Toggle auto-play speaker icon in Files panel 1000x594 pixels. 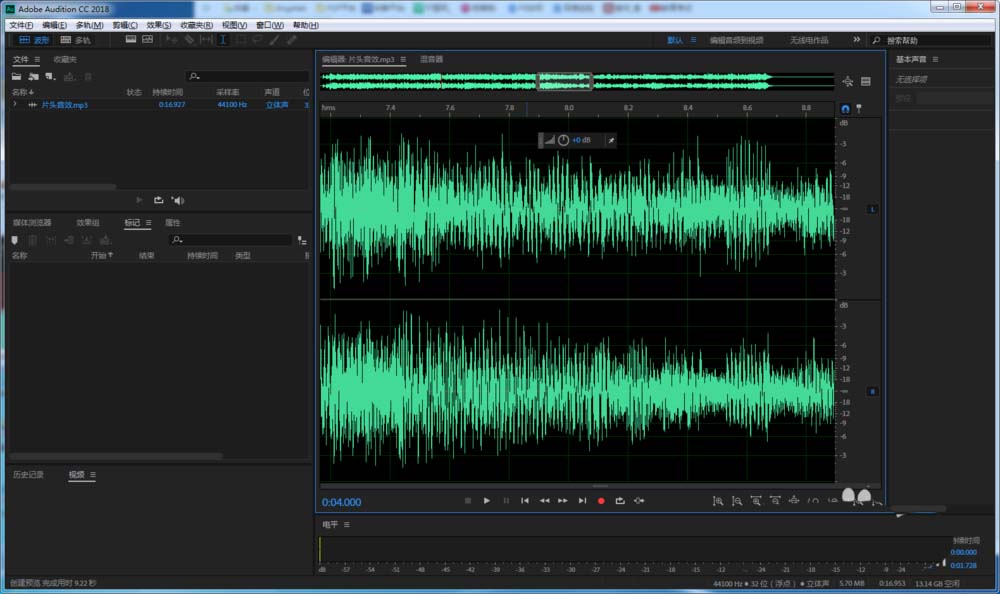[x=177, y=200]
